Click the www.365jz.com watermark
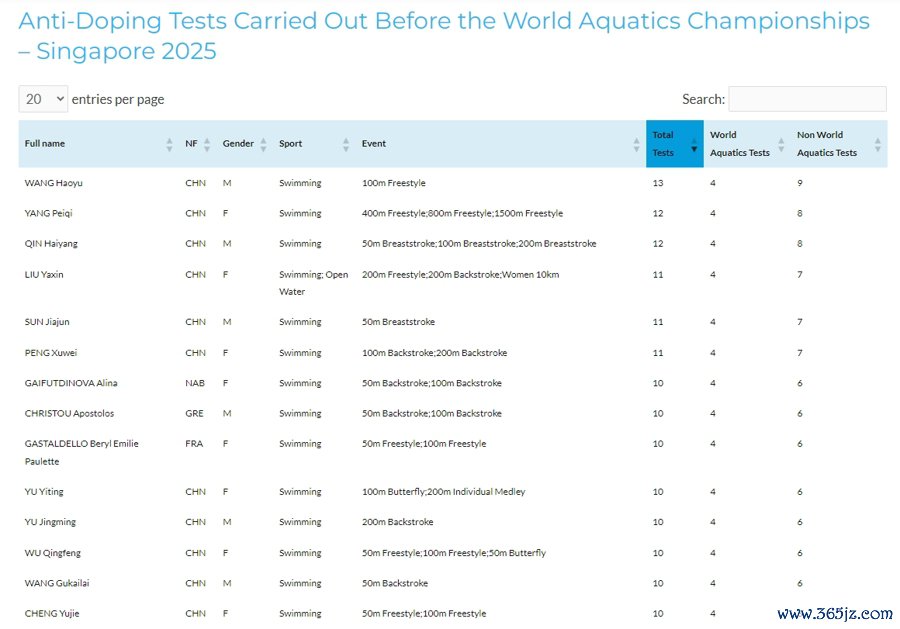 [835, 614]
